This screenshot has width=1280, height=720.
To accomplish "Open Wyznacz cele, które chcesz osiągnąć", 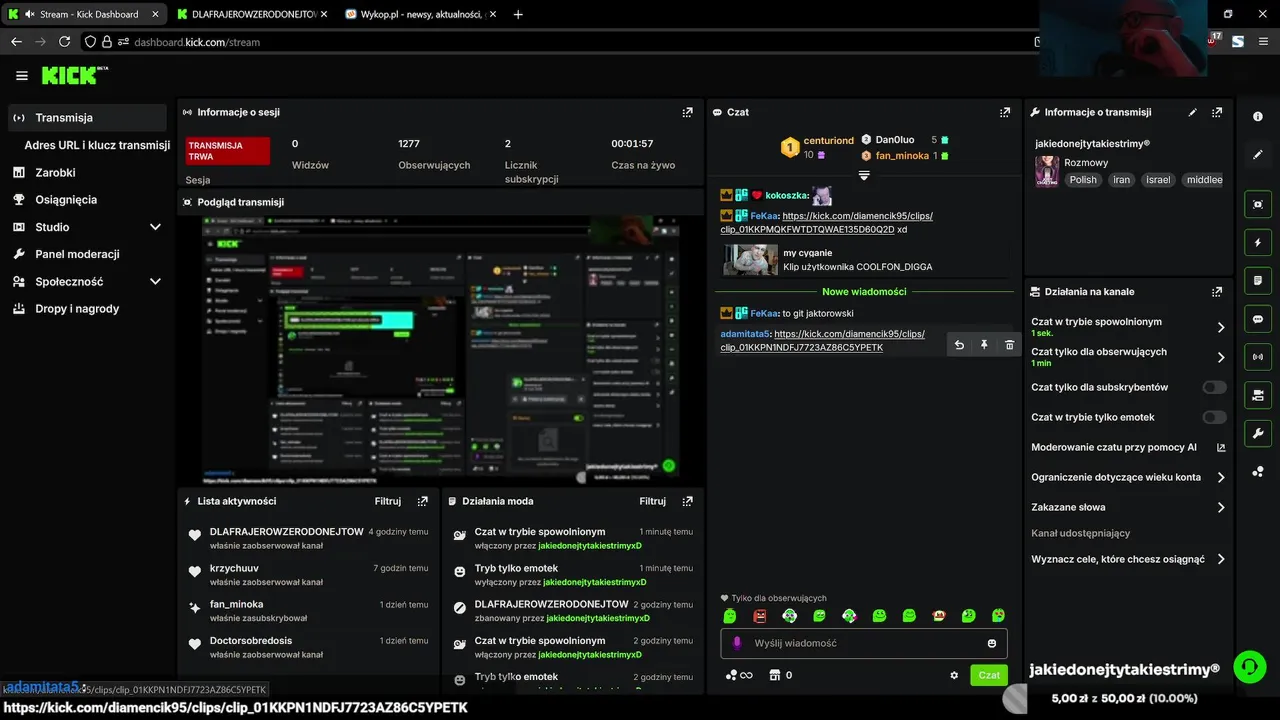I will [x=1128, y=559].
